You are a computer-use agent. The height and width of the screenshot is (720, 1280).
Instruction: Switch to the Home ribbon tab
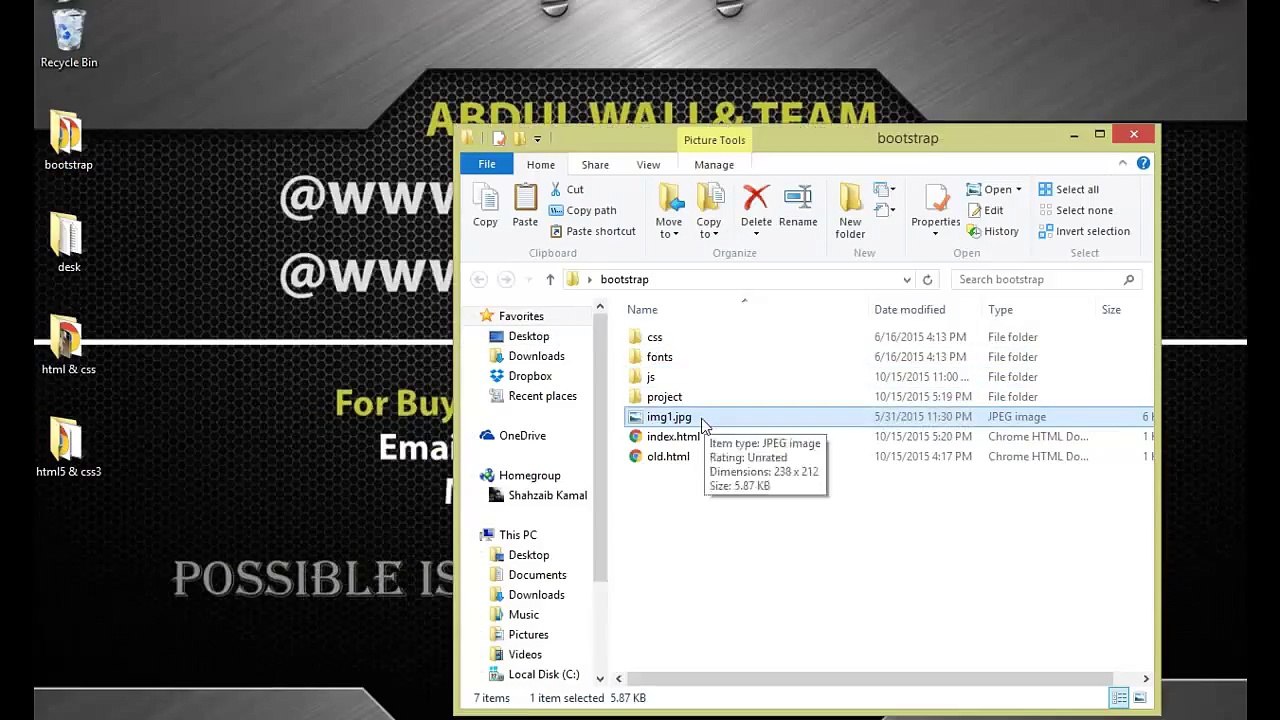point(541,165)
